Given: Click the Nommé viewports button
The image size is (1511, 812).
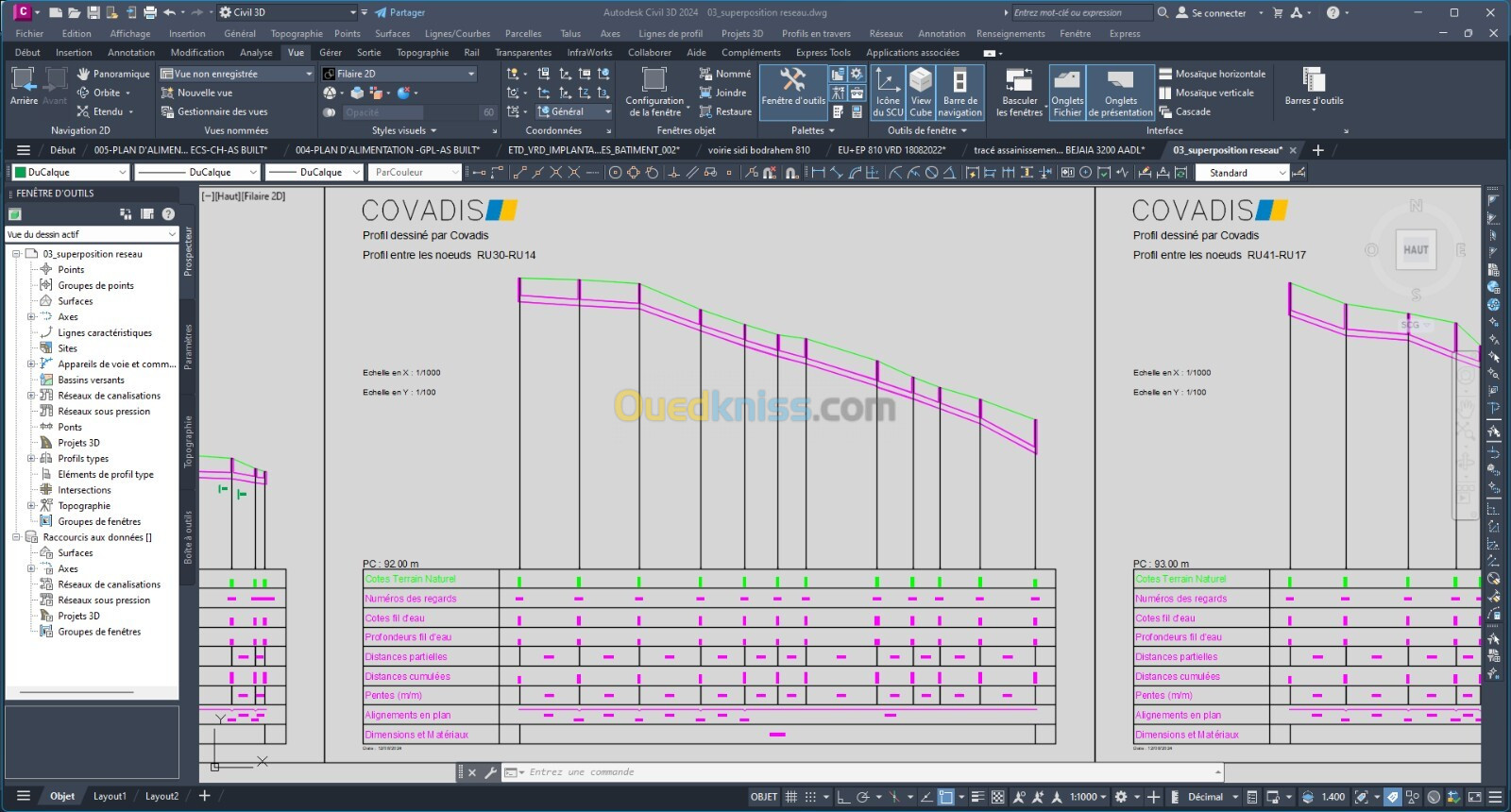Looking at the screenshot, I should click(x=725, y=74).
